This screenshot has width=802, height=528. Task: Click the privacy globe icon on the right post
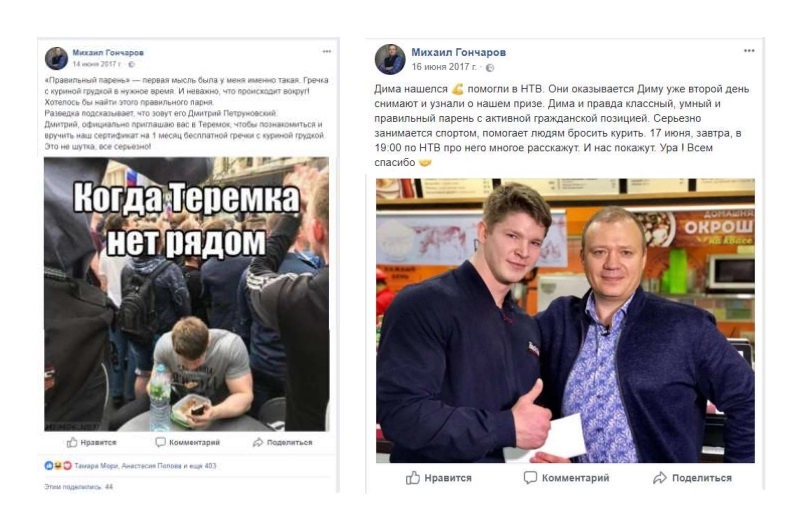(x=490, y=68)
